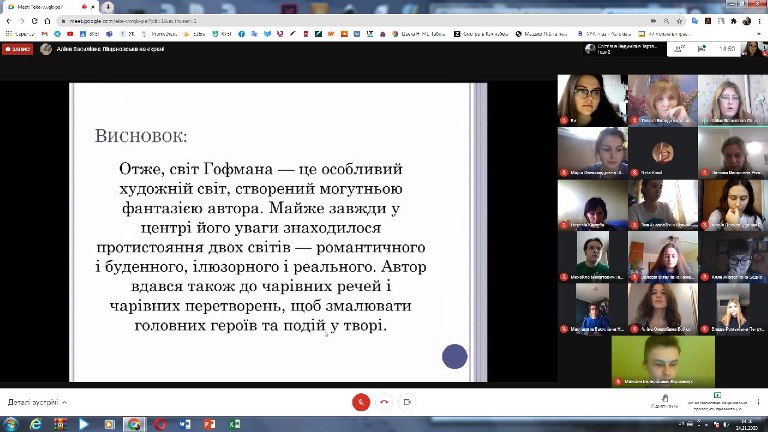
Task: Select the green-background participant video tile
Action: [663, 361]
